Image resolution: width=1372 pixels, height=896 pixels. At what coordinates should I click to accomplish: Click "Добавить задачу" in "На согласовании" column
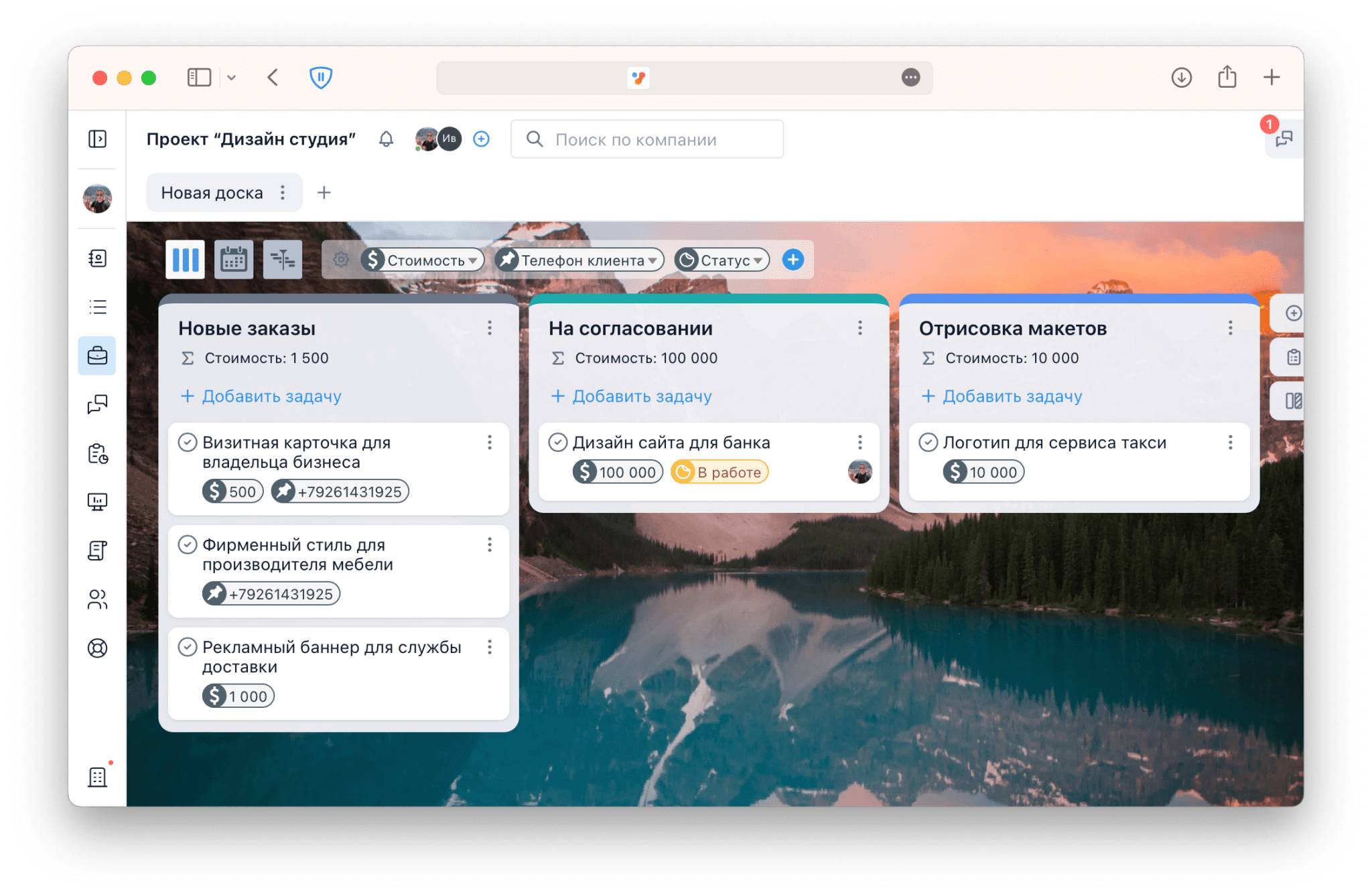(631, 396)
